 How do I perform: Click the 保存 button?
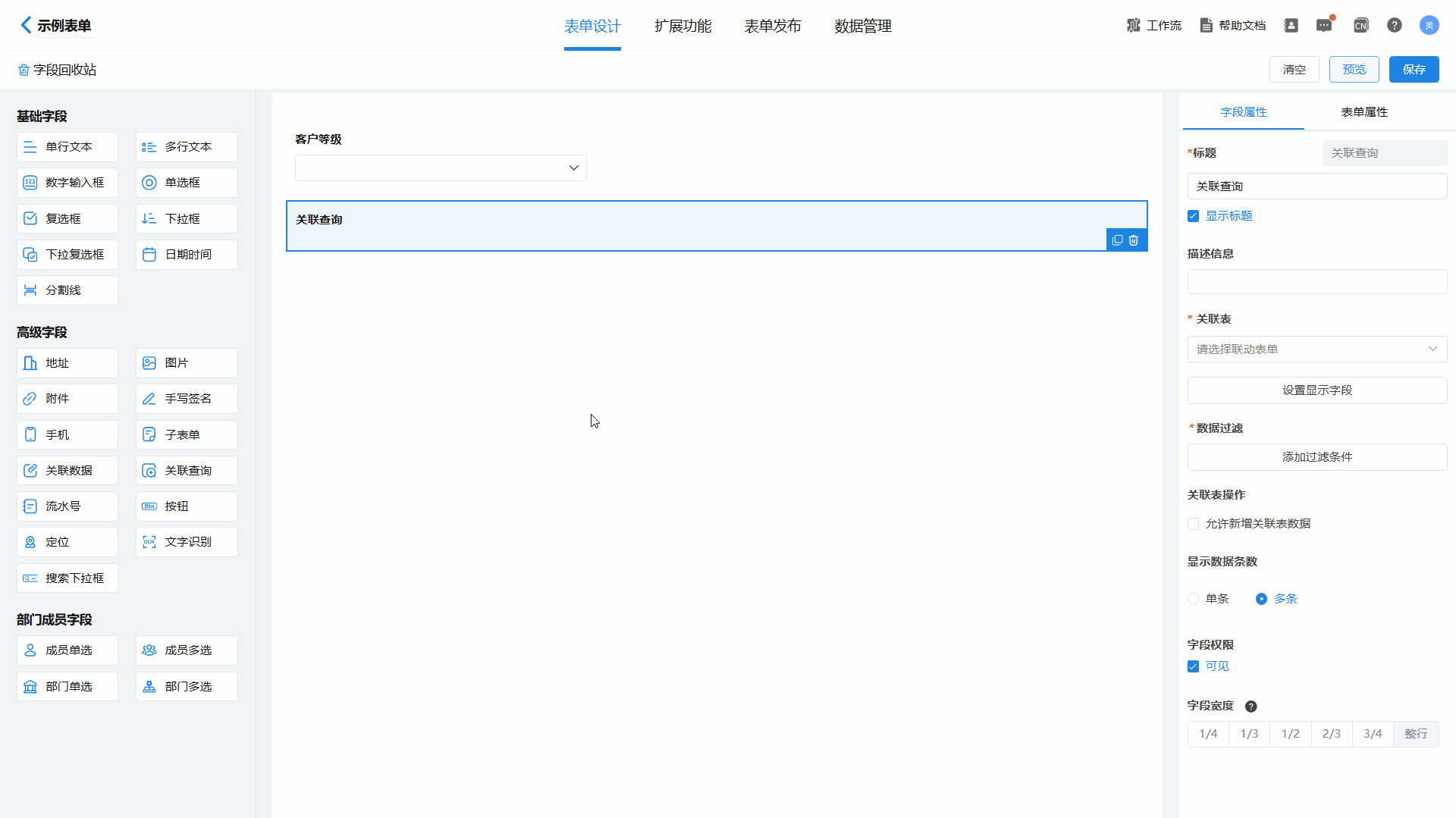click(1414, 69)
